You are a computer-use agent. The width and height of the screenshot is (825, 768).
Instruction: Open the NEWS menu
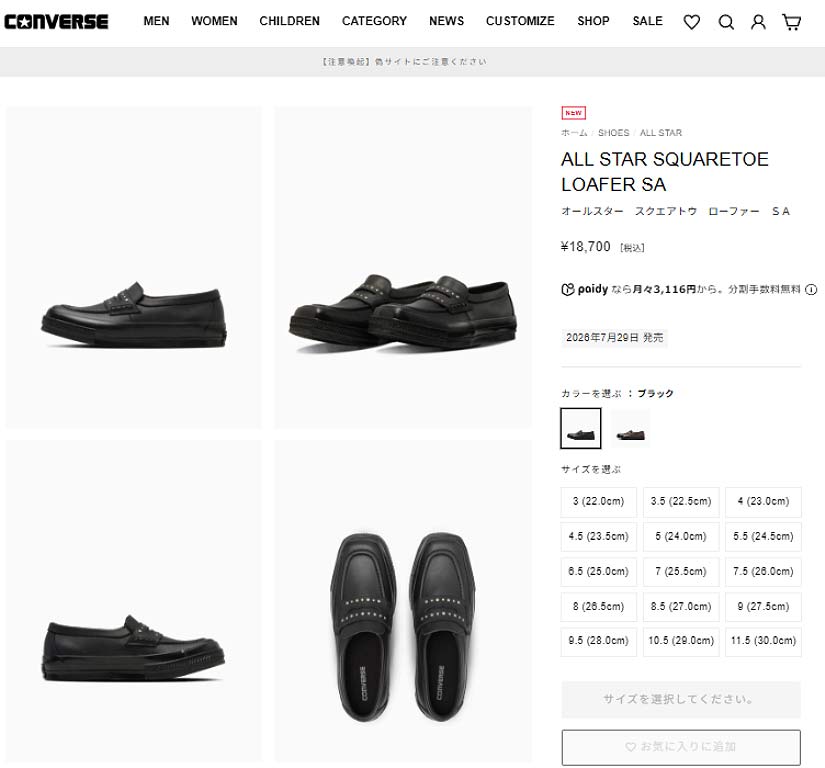446,21
